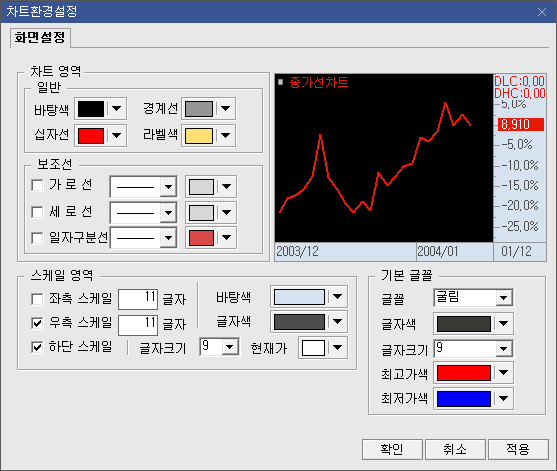Click the 좌측 스케일 글자 count input field
The image size is (557, 471).
point(138,299)
